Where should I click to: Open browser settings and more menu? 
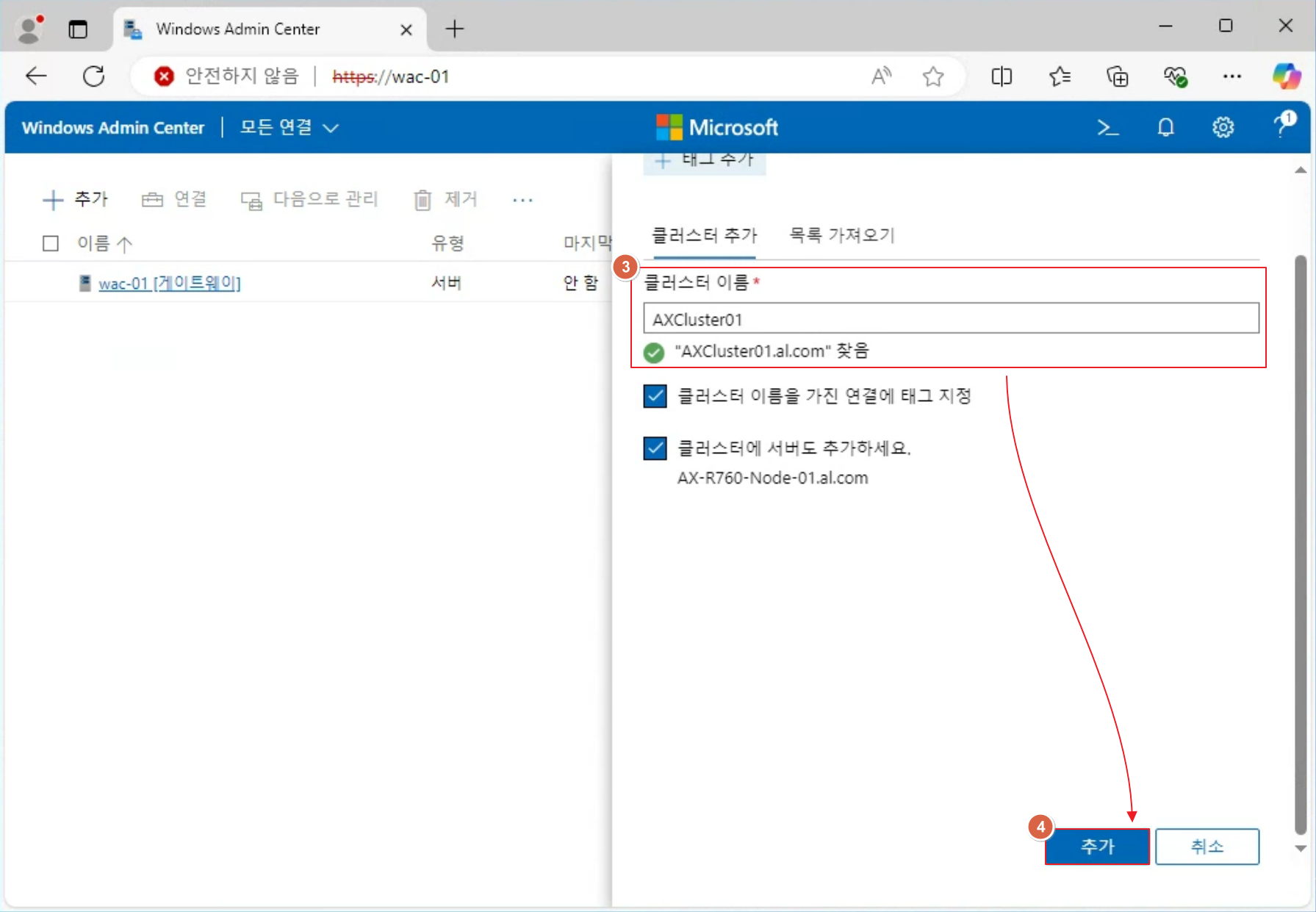[x=1231, y=76]
